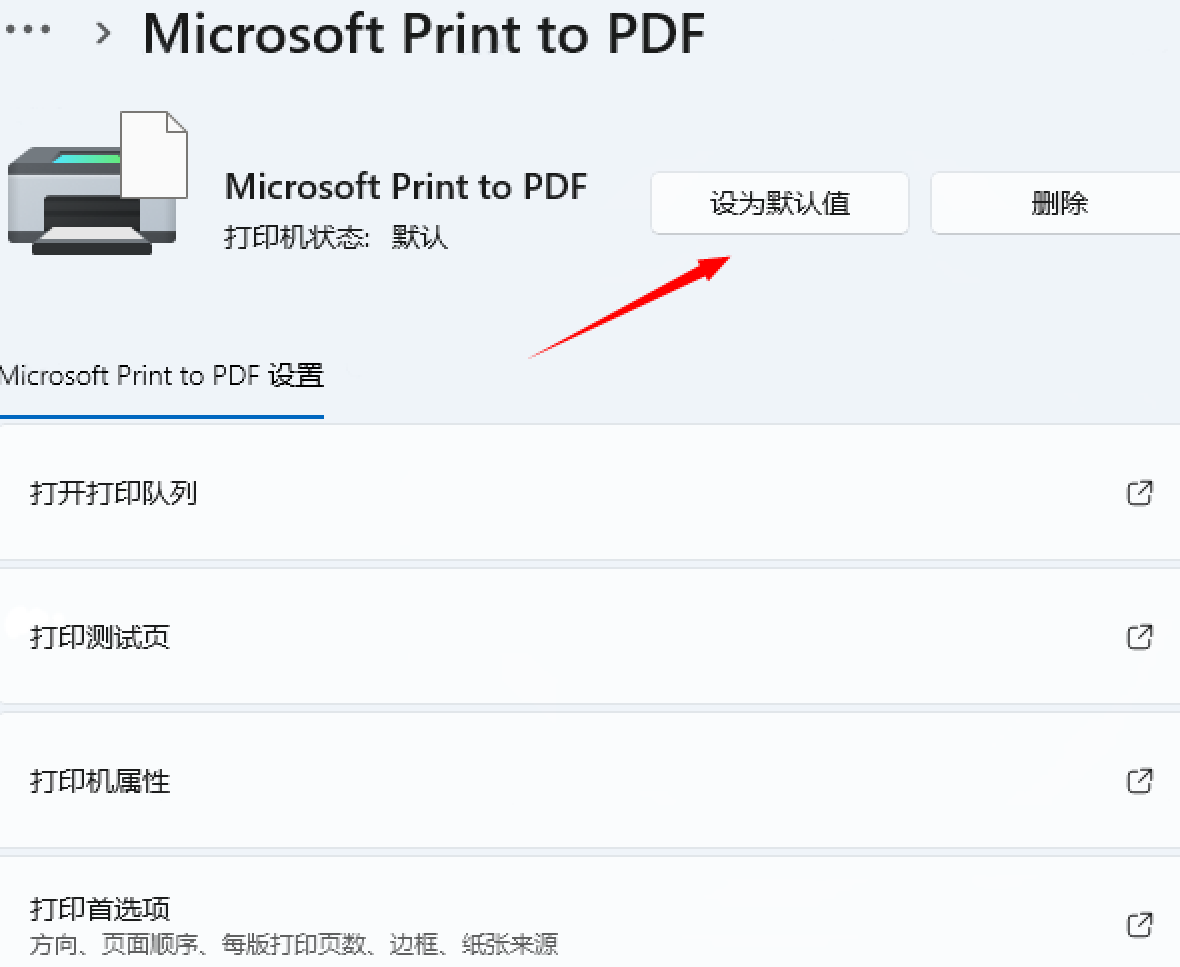Click the 删除 button

(1057, 203)
